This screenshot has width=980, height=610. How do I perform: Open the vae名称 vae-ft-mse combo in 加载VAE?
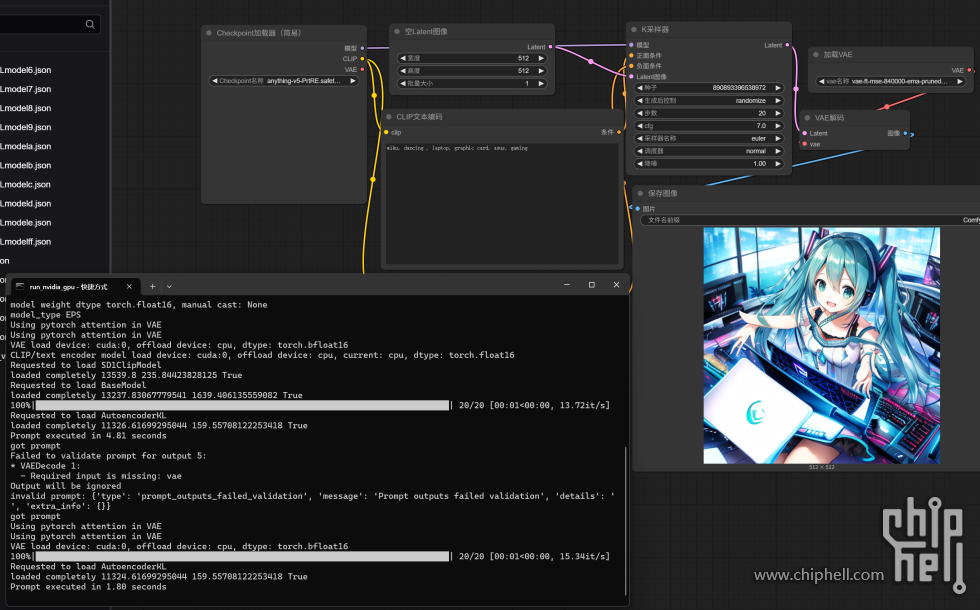coord(891,81)
